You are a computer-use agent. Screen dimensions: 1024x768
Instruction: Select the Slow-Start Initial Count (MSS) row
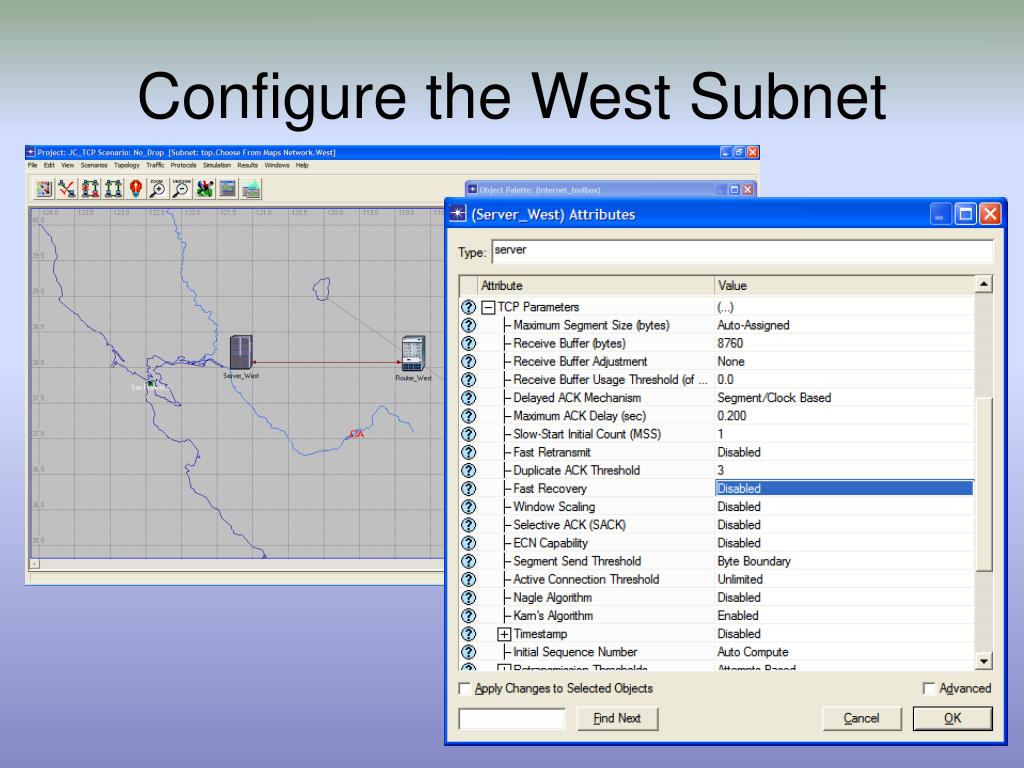click(717, 434)
